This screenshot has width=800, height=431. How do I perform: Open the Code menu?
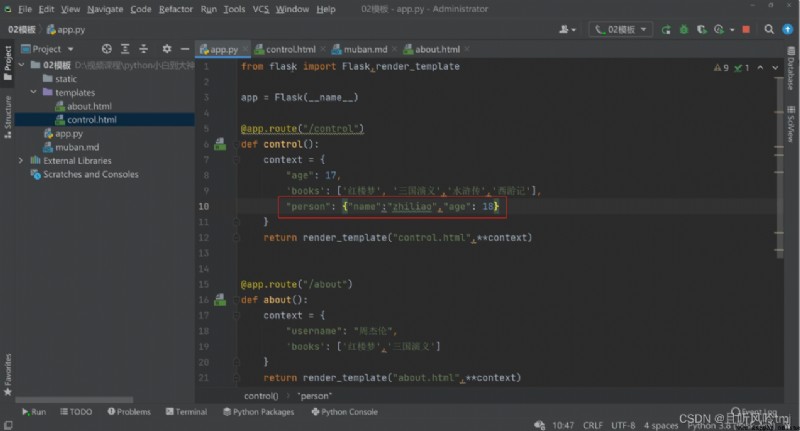tap(141, 9)
